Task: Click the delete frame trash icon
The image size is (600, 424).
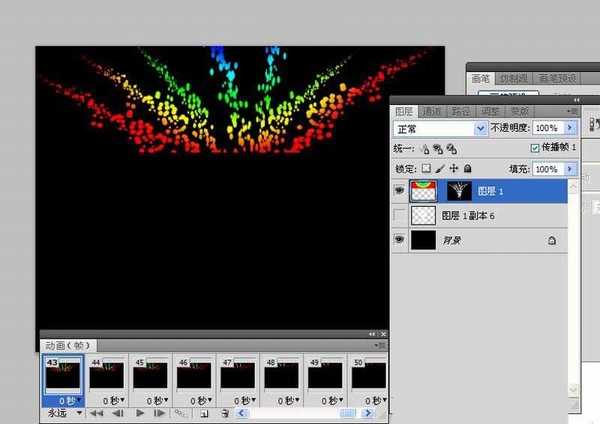Action: 225,412
